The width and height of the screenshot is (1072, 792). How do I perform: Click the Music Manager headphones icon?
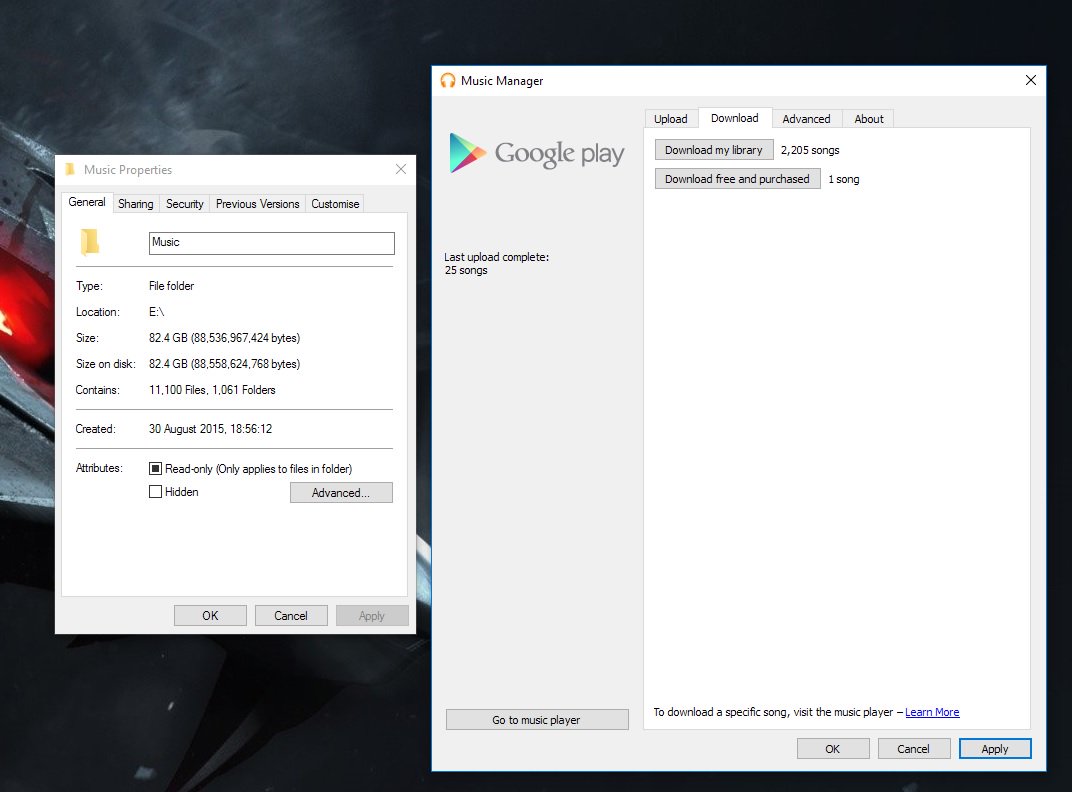coord(448,81)
